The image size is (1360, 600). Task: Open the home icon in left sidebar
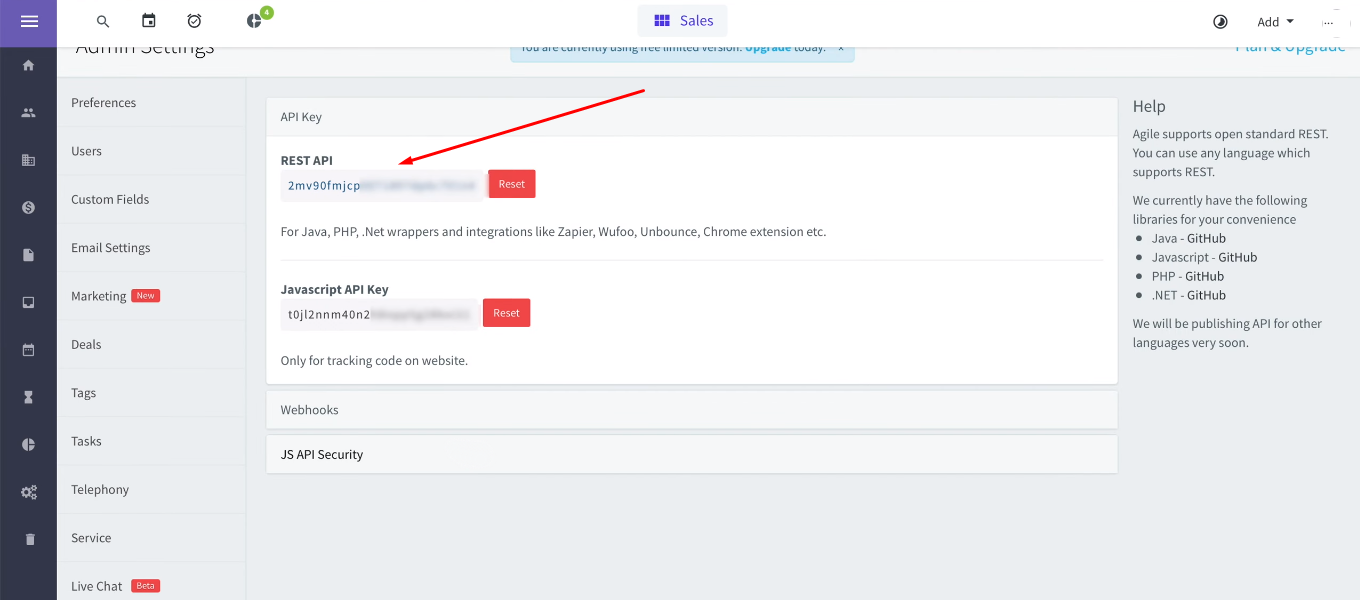(x=28, y=65)
